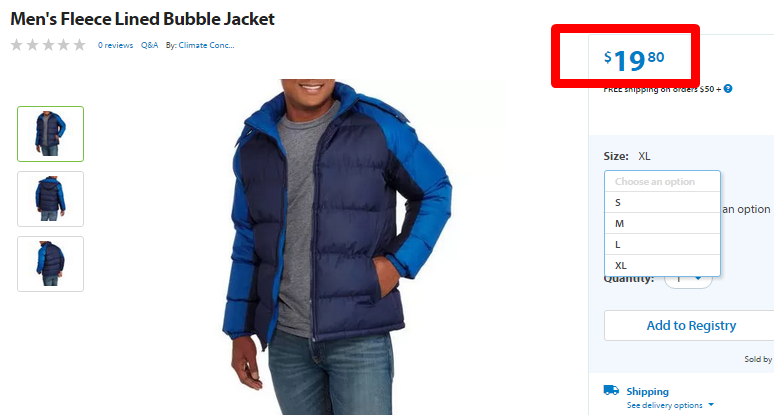
Task: Open the 0 reviews link
Action: [x=115, y=45]
